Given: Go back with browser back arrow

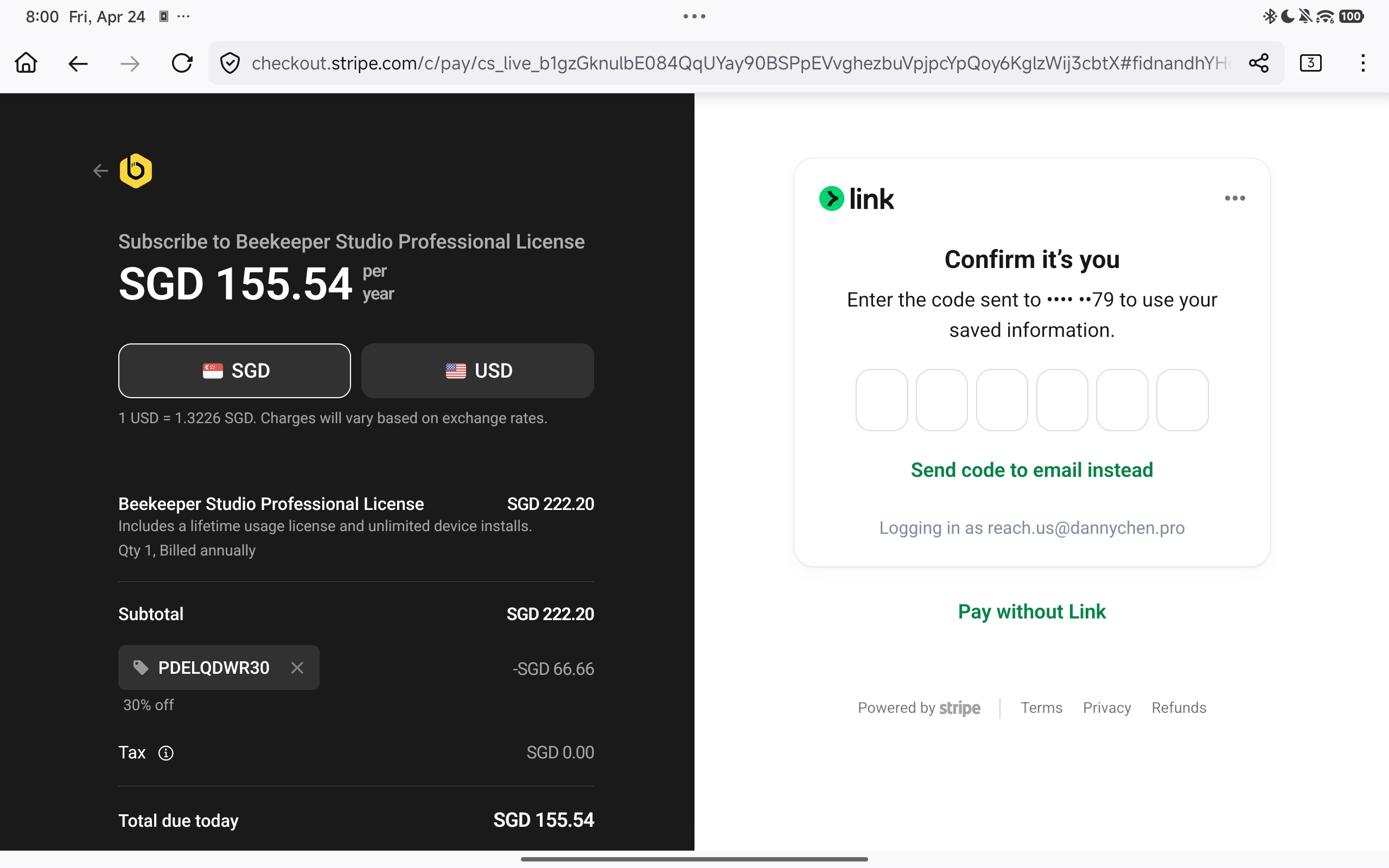Looking at the screenshot, I should pyautogui.click(x=78, y=63).
